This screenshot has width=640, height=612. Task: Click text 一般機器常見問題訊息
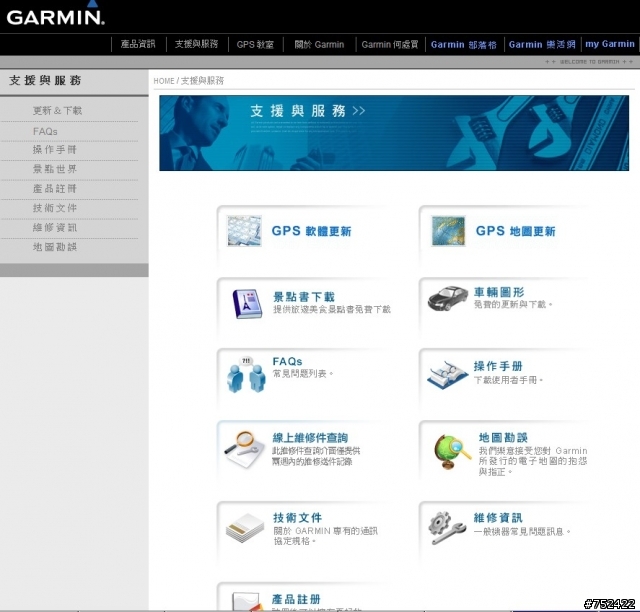point(522,532)
